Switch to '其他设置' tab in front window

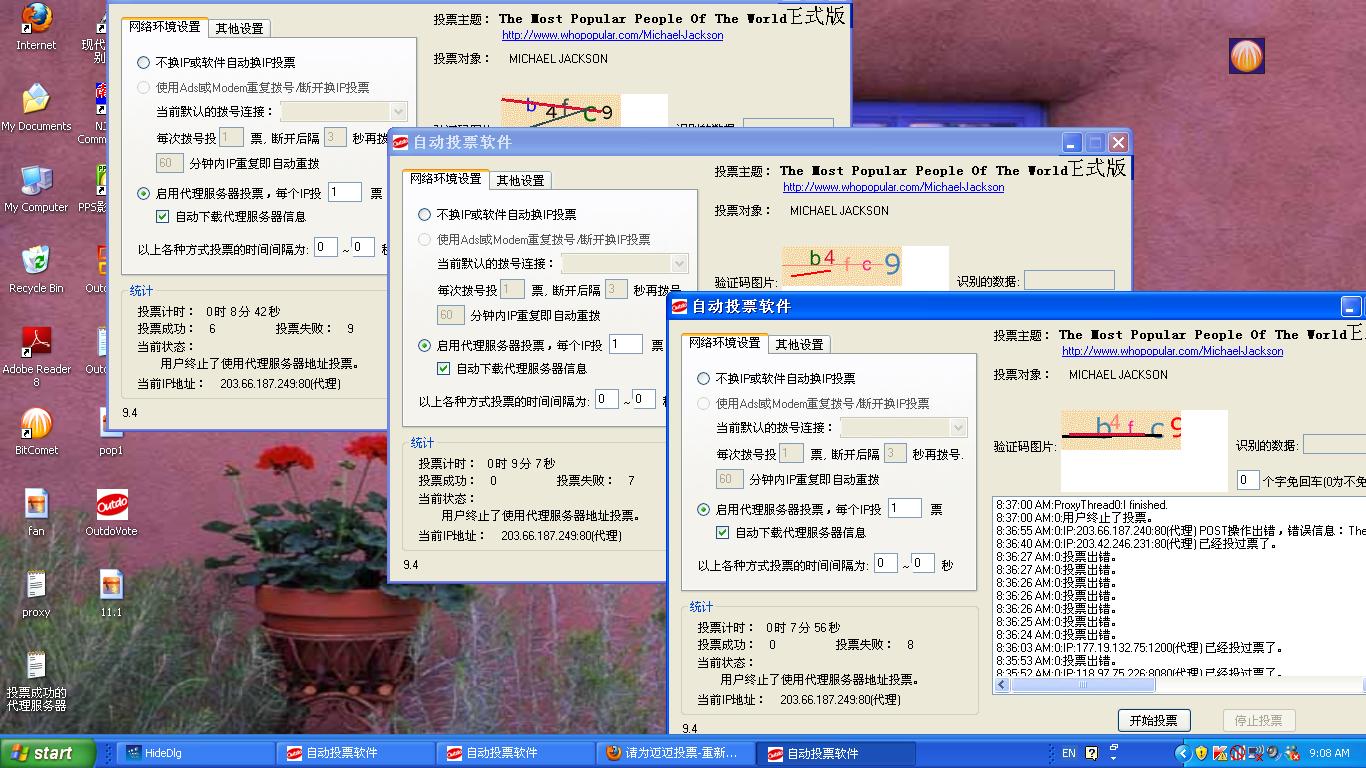(x=799, y=344)
